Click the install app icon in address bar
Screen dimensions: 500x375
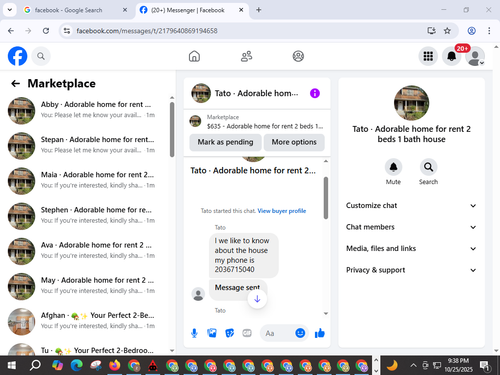pos(432,31)
